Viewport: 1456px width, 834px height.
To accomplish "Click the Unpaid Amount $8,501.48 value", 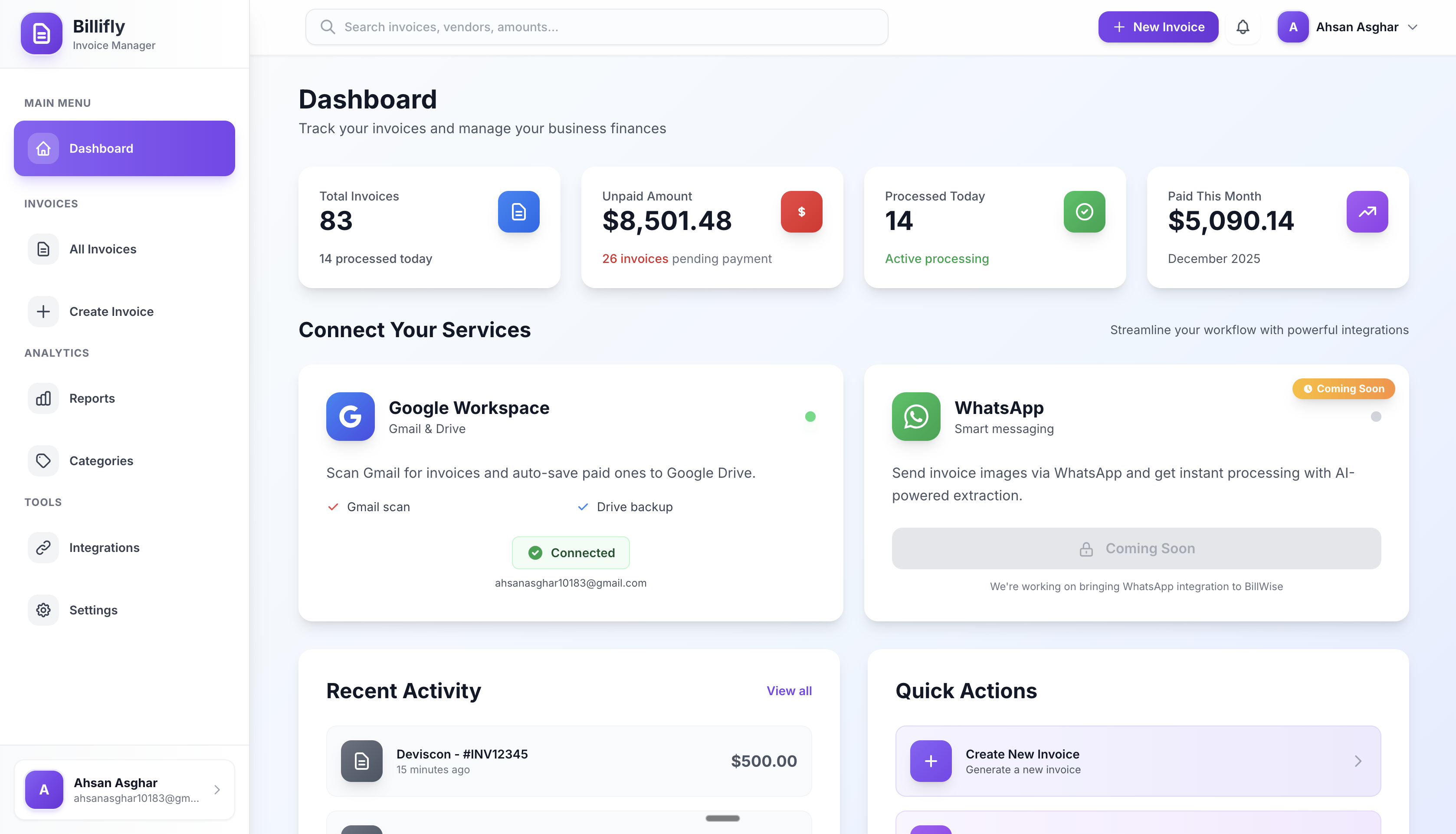I will click(666, 221).
